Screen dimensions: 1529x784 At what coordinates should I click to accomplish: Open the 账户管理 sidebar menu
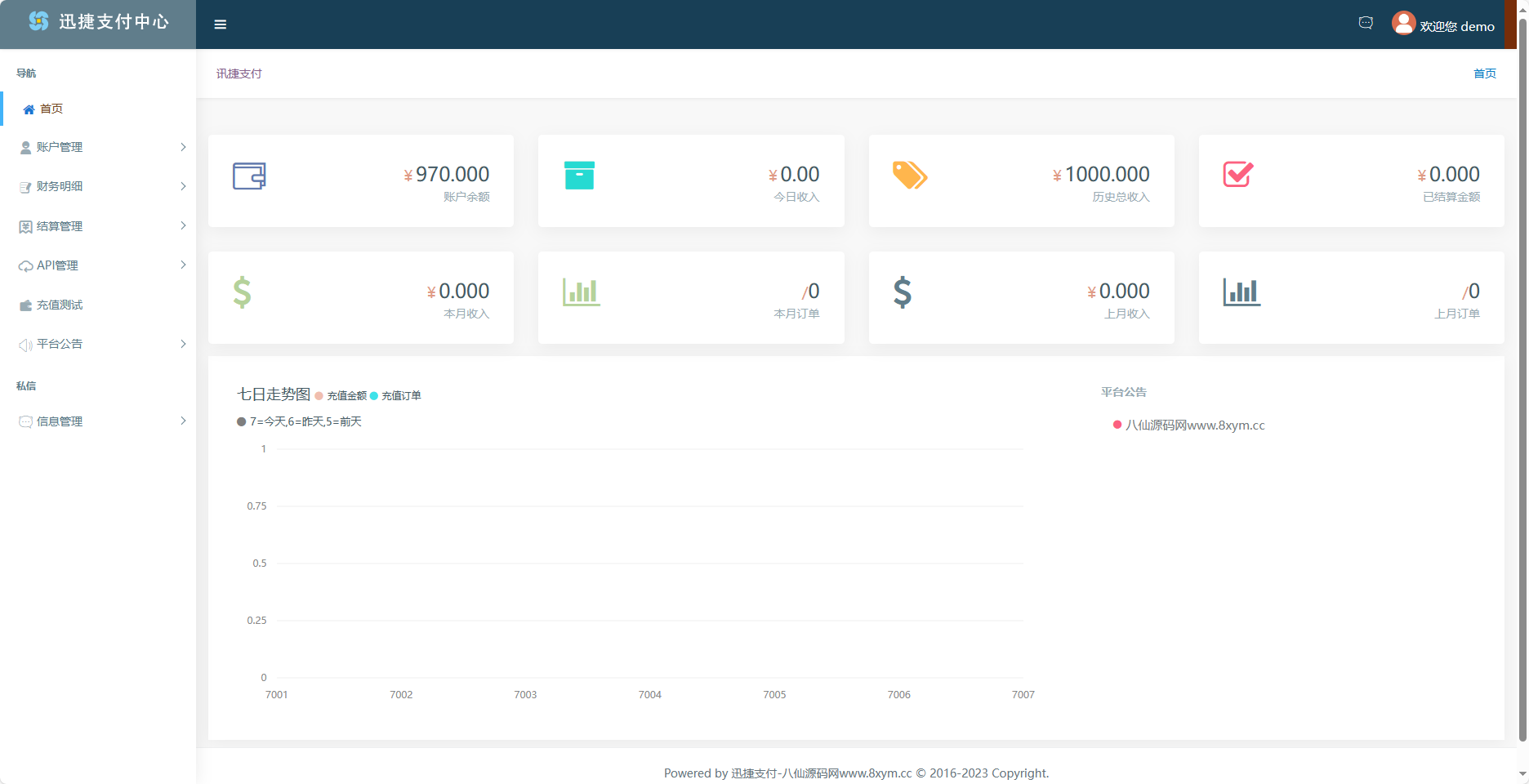coord(98,147)
